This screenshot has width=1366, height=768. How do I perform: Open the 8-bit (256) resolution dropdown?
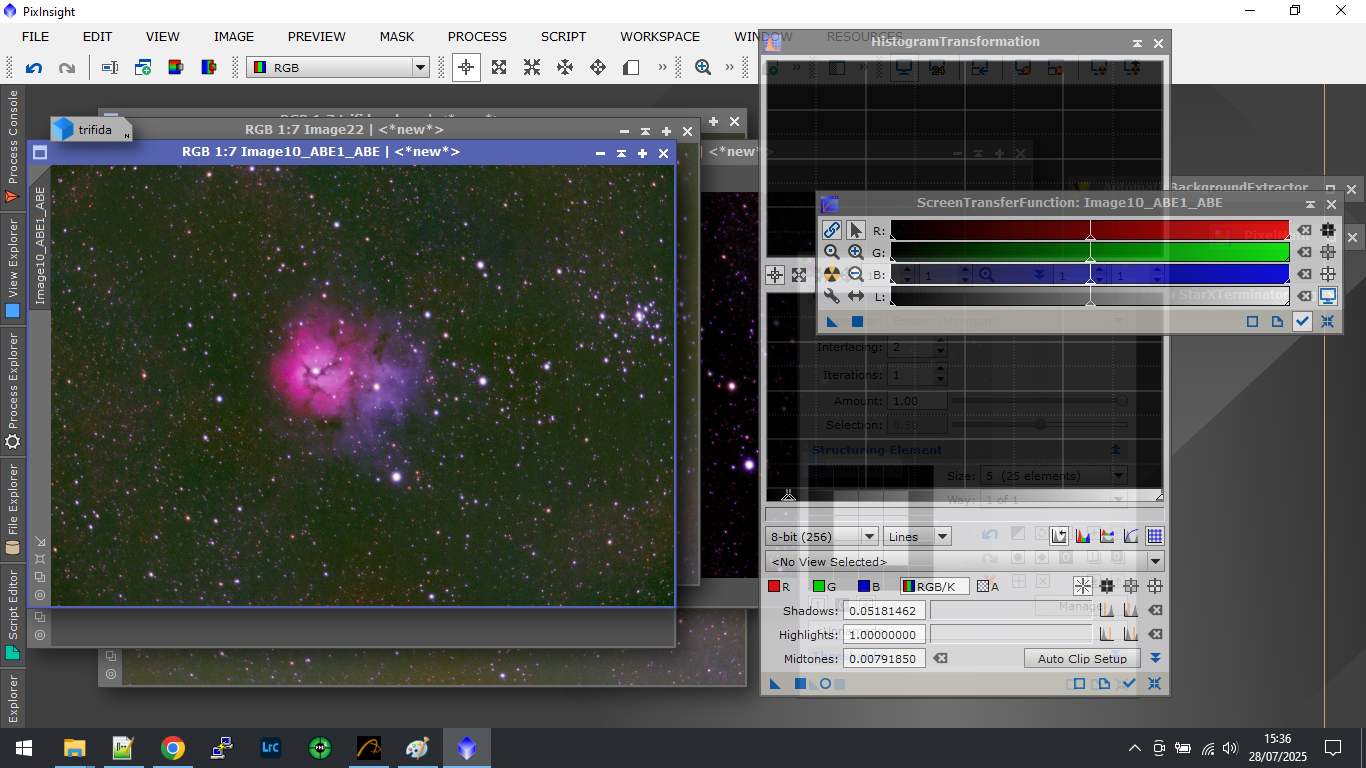[821, 537]
